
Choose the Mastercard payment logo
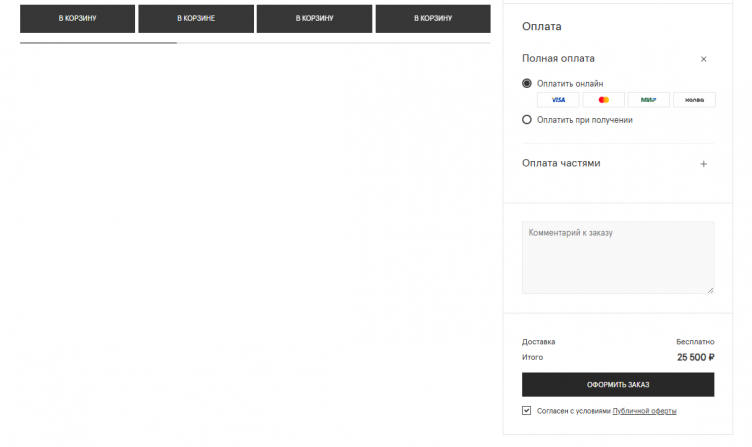click(603, 100)
